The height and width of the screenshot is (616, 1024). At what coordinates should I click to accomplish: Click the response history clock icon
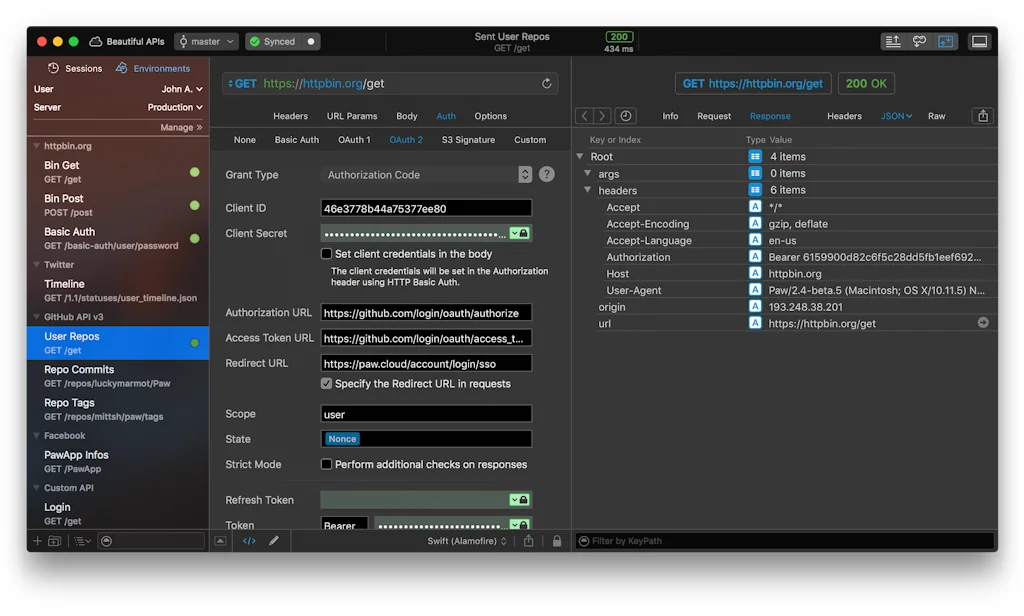tap(625, 116)
